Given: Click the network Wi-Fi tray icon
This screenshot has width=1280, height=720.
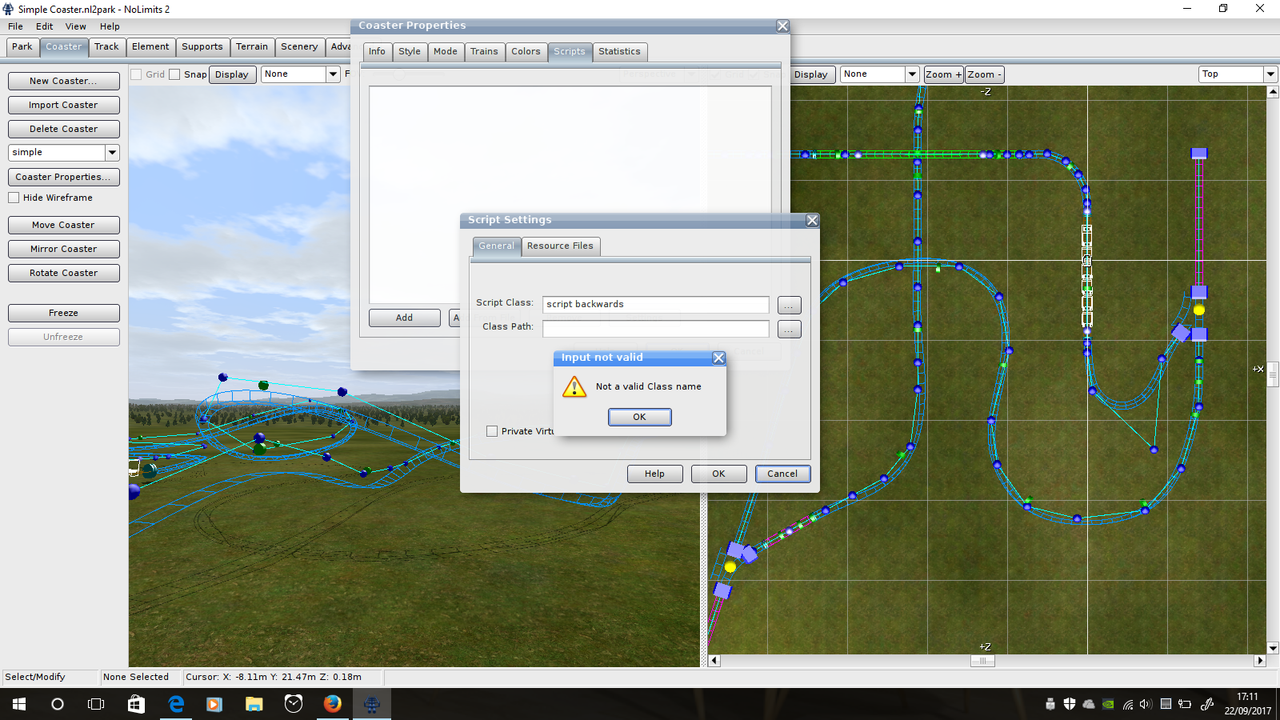Looking at the screenshot, I should [x=1127, y=704].
